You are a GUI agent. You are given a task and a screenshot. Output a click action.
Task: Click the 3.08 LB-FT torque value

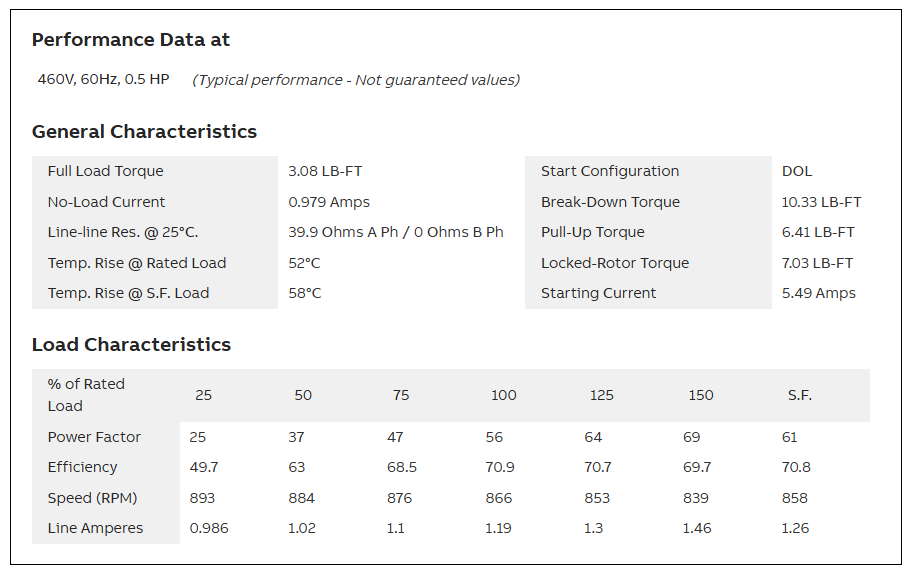click(325, 171)
